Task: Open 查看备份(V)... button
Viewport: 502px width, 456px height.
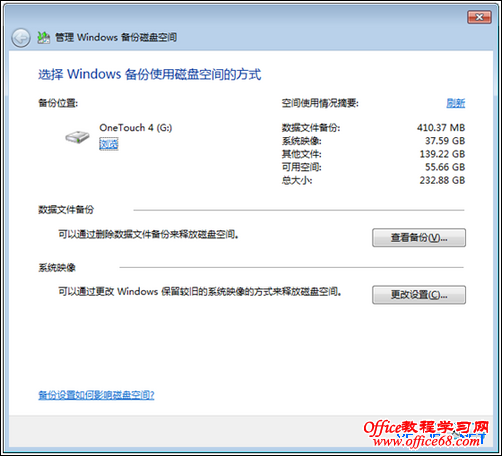Action: (x=419, y=238)
